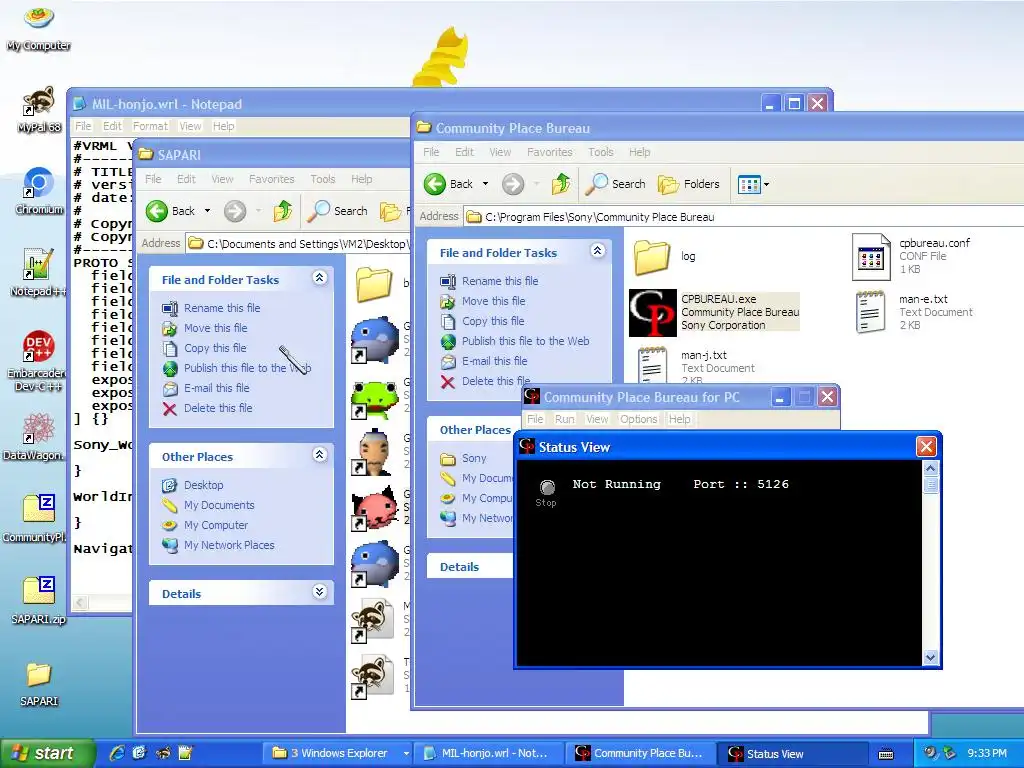
Task: Select the green frog avatar shortcut in SAPARI
Action: coord(374,400)
